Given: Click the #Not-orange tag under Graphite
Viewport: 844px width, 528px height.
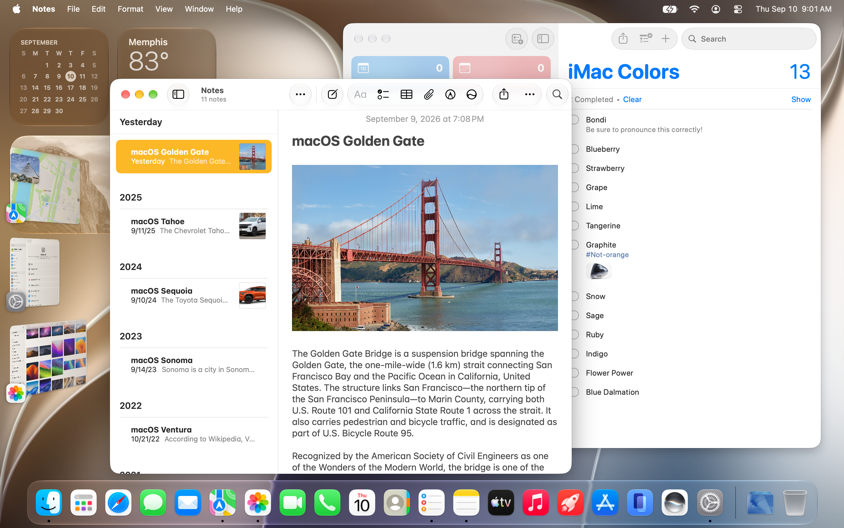Looking at the screenshot, I should coord(607,255).
